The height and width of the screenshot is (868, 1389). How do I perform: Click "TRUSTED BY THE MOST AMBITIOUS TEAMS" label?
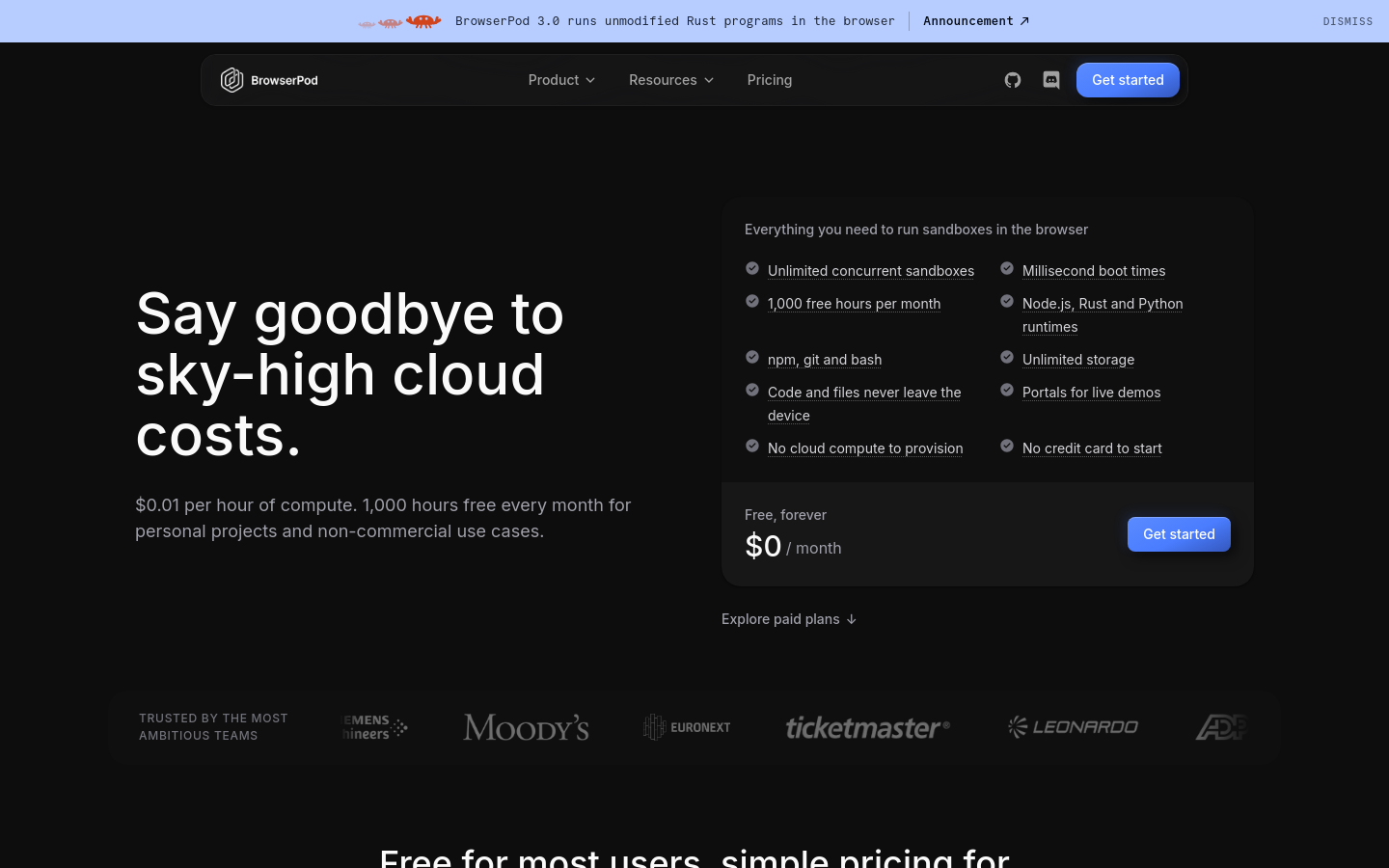tap(213, 727)
